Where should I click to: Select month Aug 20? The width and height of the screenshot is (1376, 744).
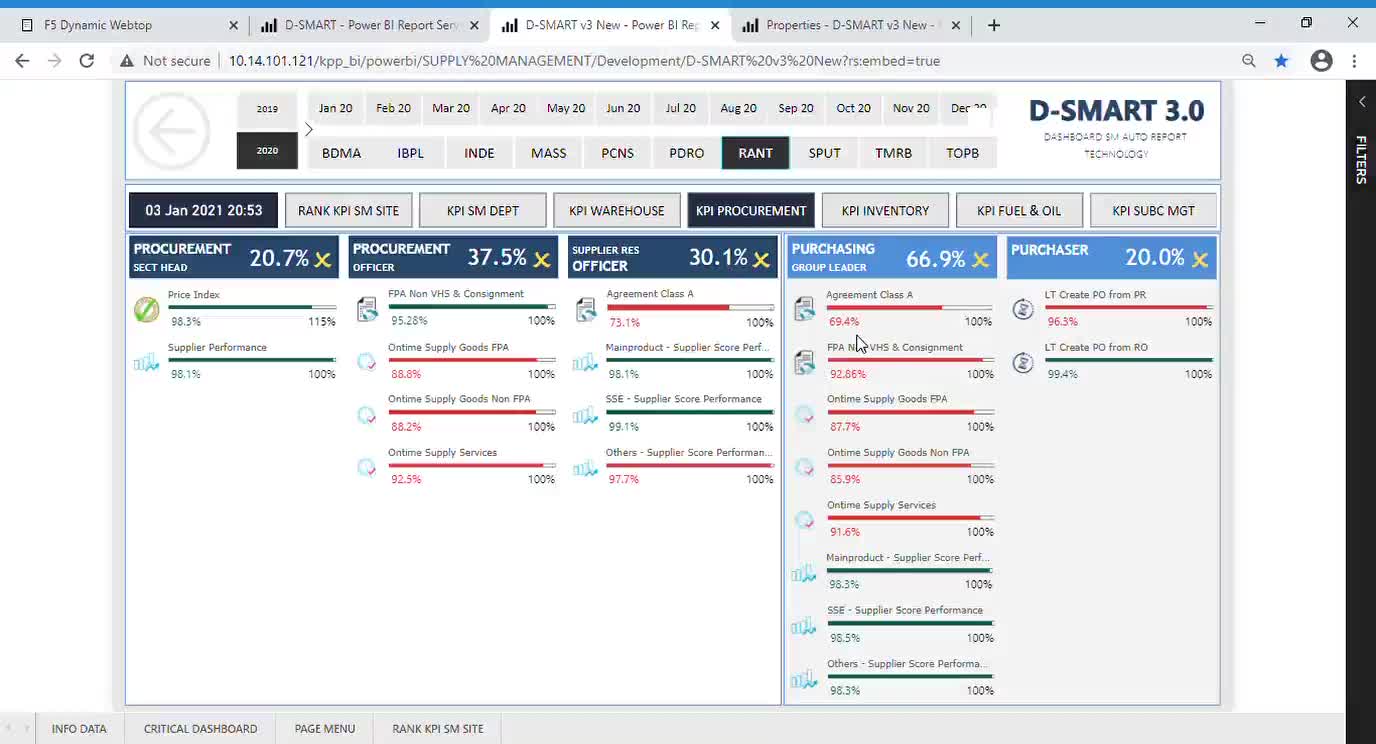click(x=738, y=108)
